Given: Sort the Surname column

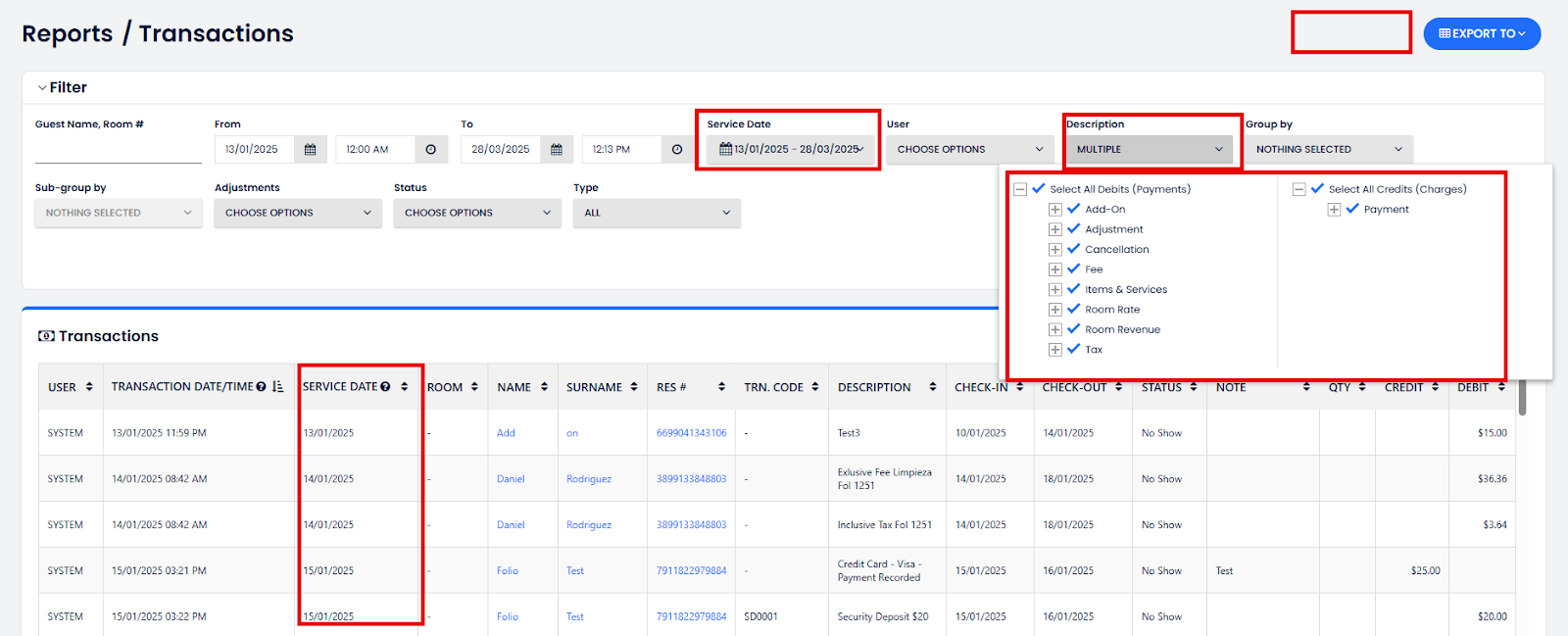Looking at the screenshot, I should (x=634, y=387).
